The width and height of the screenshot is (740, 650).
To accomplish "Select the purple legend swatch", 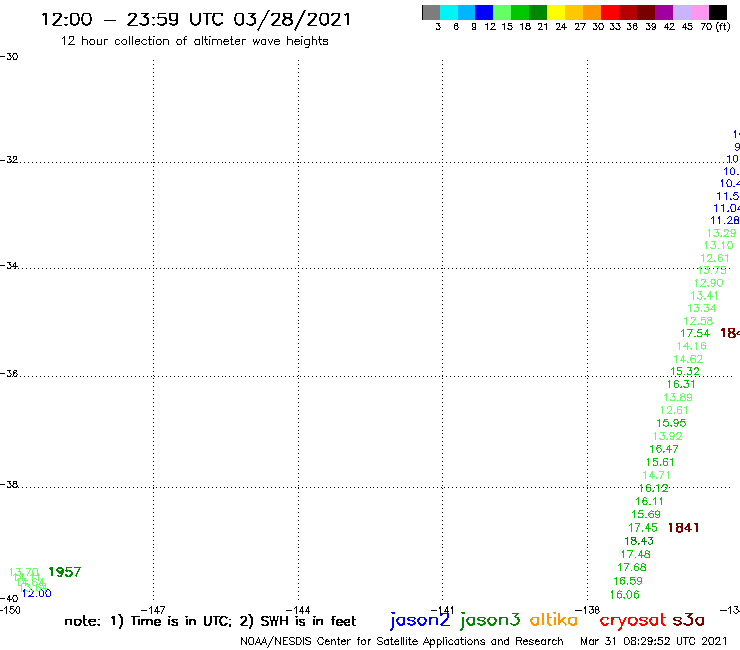I will (x=664, y=12).
